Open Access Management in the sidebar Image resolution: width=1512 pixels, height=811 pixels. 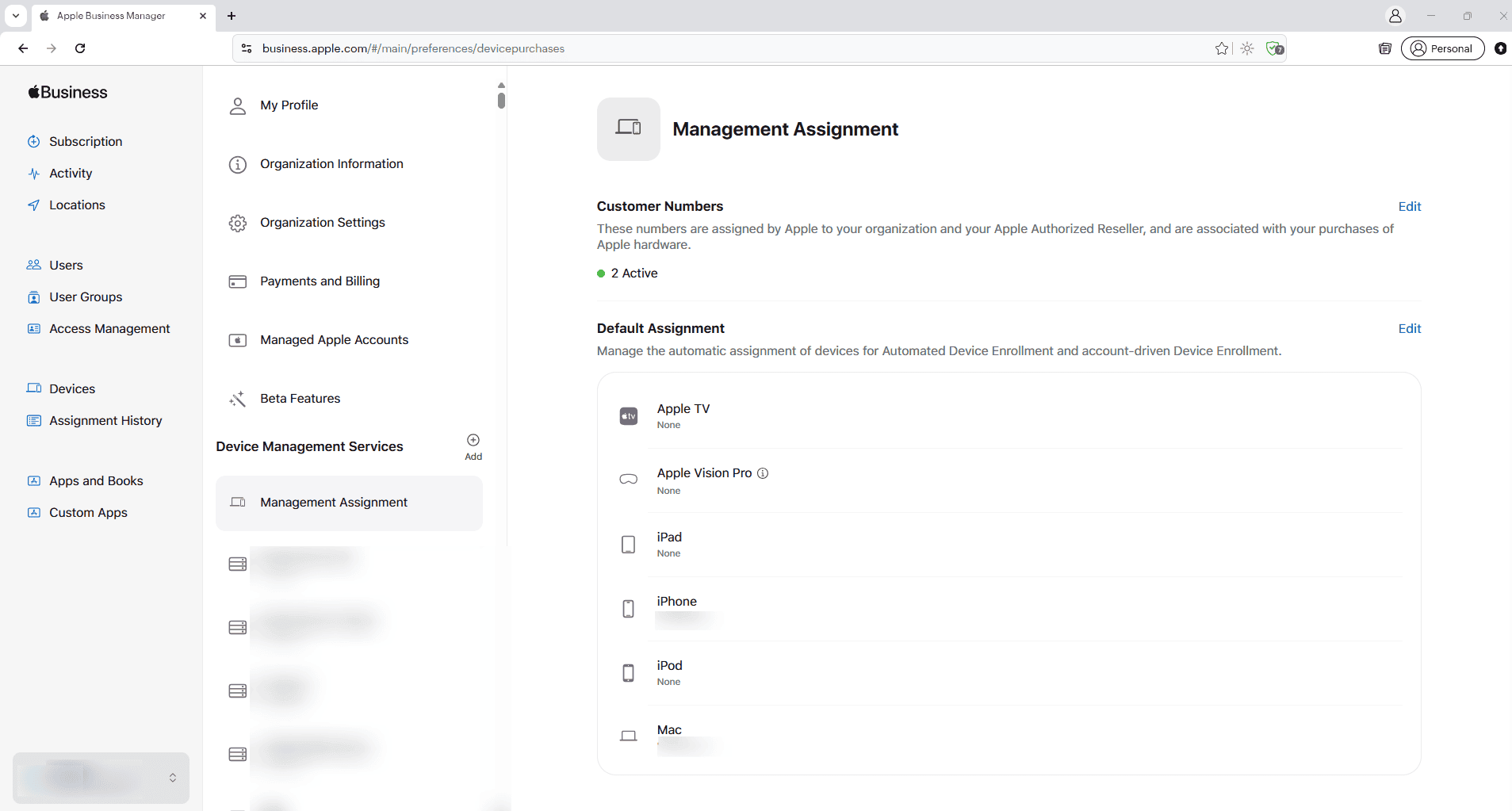(x=109, y=329)
